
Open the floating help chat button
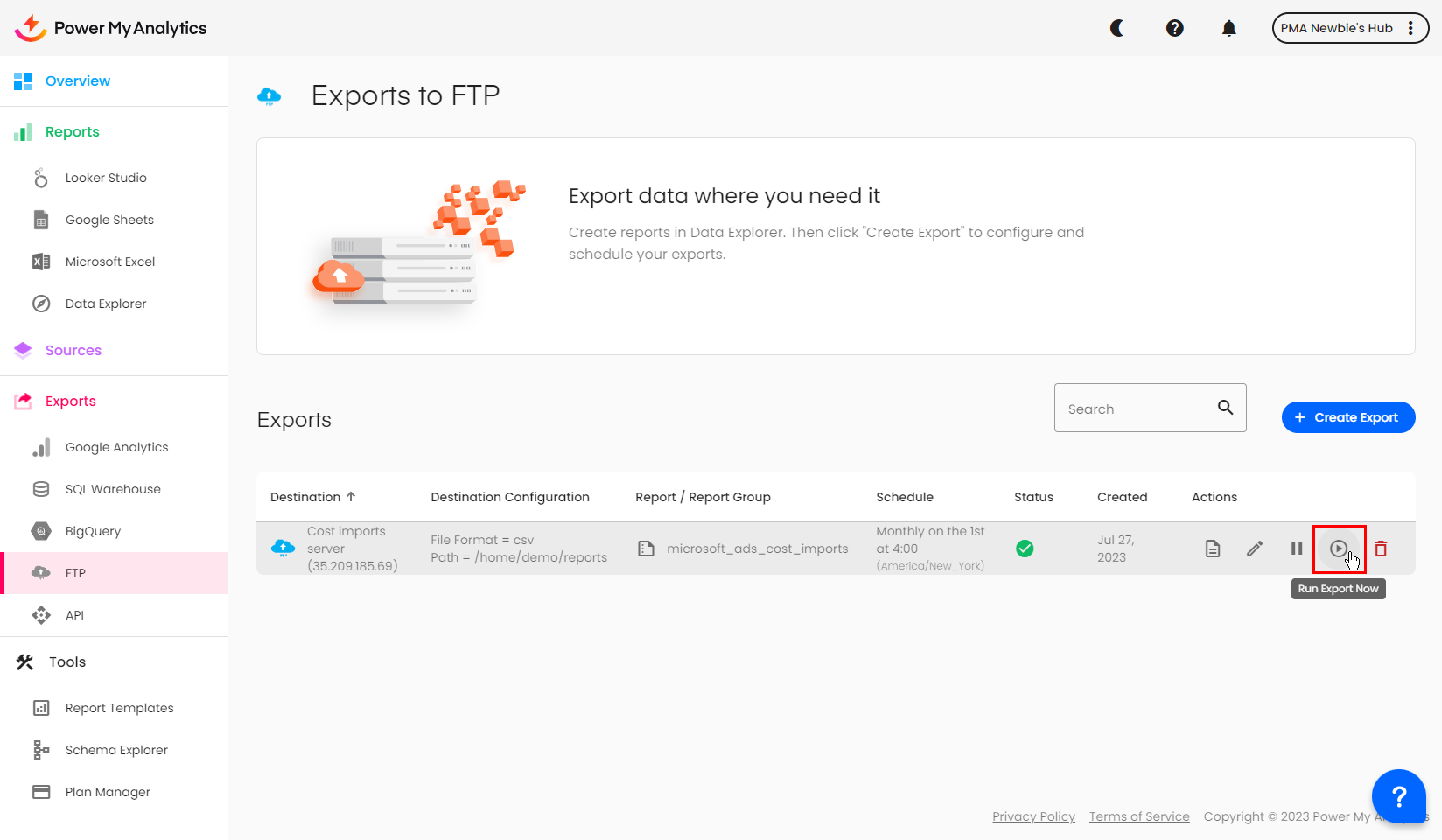[1398, 796]
